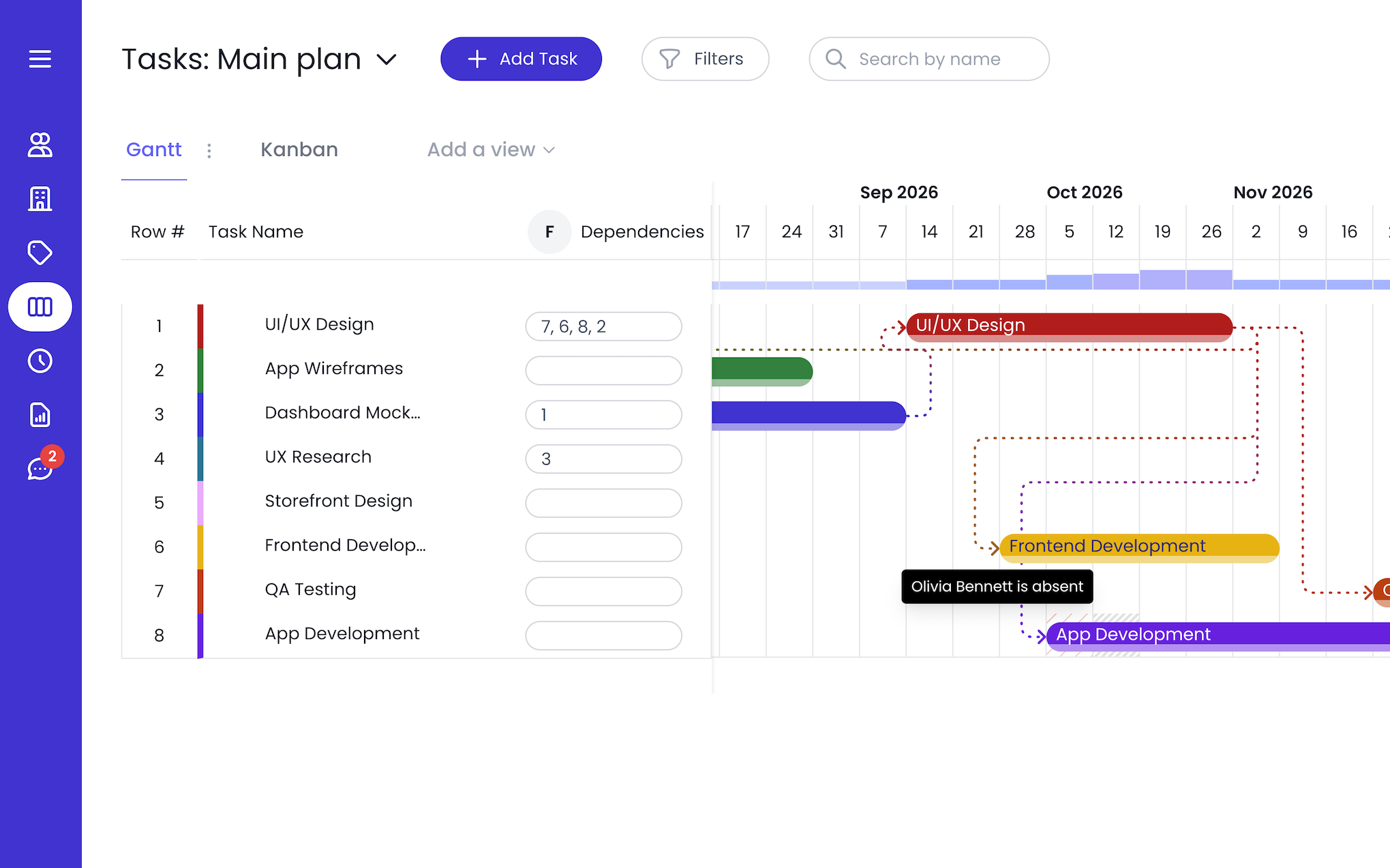
Task: Open the tags sidebar icon
Action: 40,253
